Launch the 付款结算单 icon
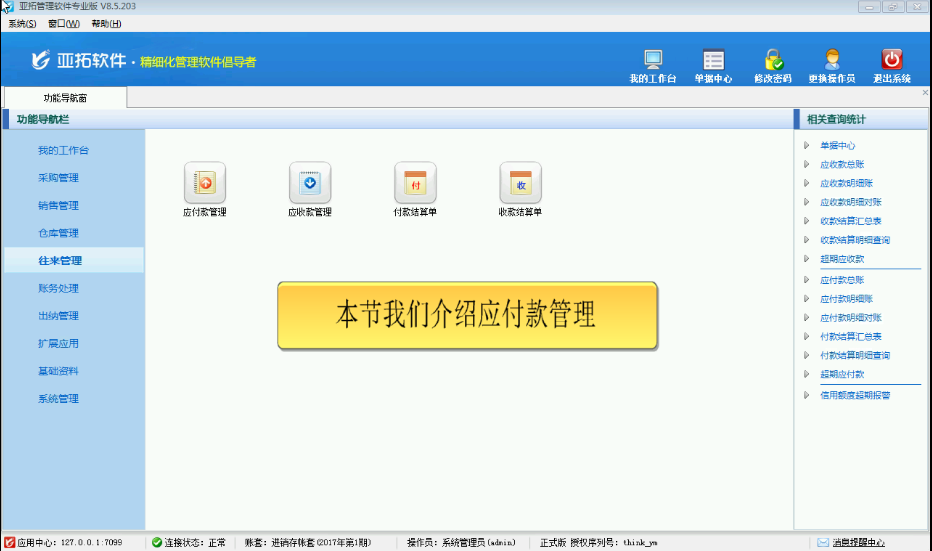The height and width of the screenshot is (551, 932). (415, 184)
